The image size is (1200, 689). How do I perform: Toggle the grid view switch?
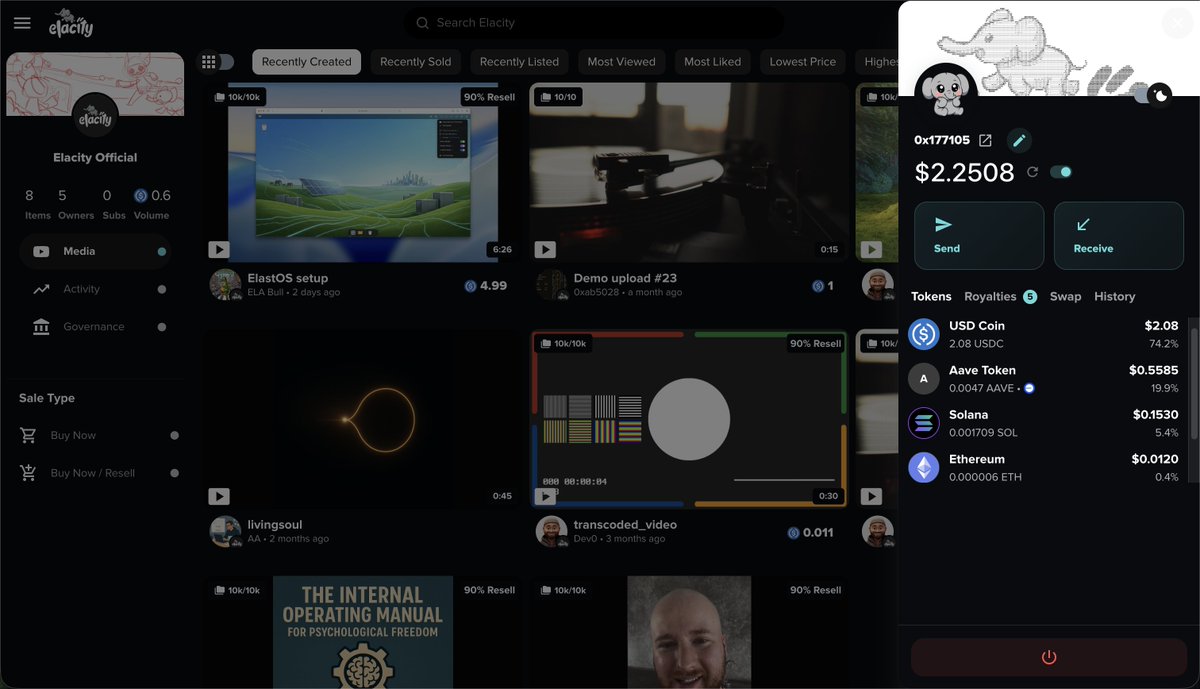(x=217, y=62)
